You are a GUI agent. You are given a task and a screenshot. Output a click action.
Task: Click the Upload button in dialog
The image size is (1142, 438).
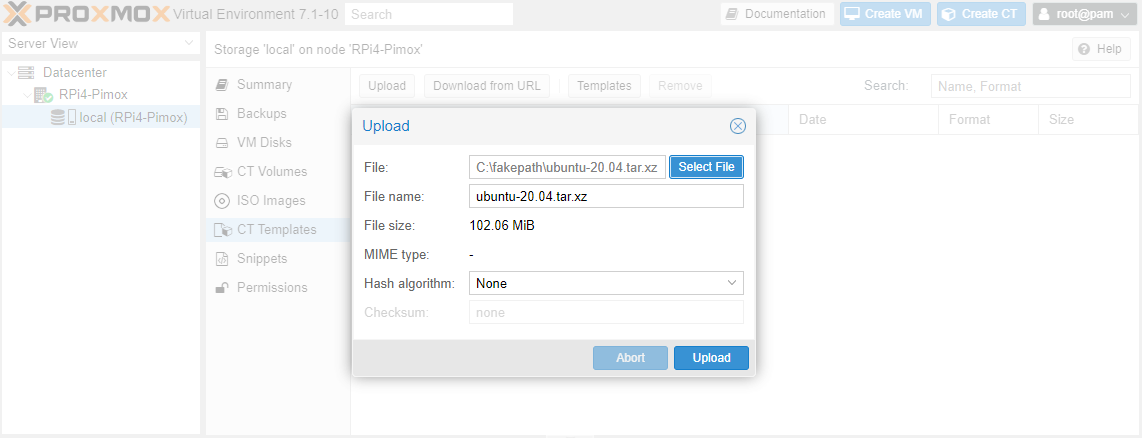click(x=711, y=358)
